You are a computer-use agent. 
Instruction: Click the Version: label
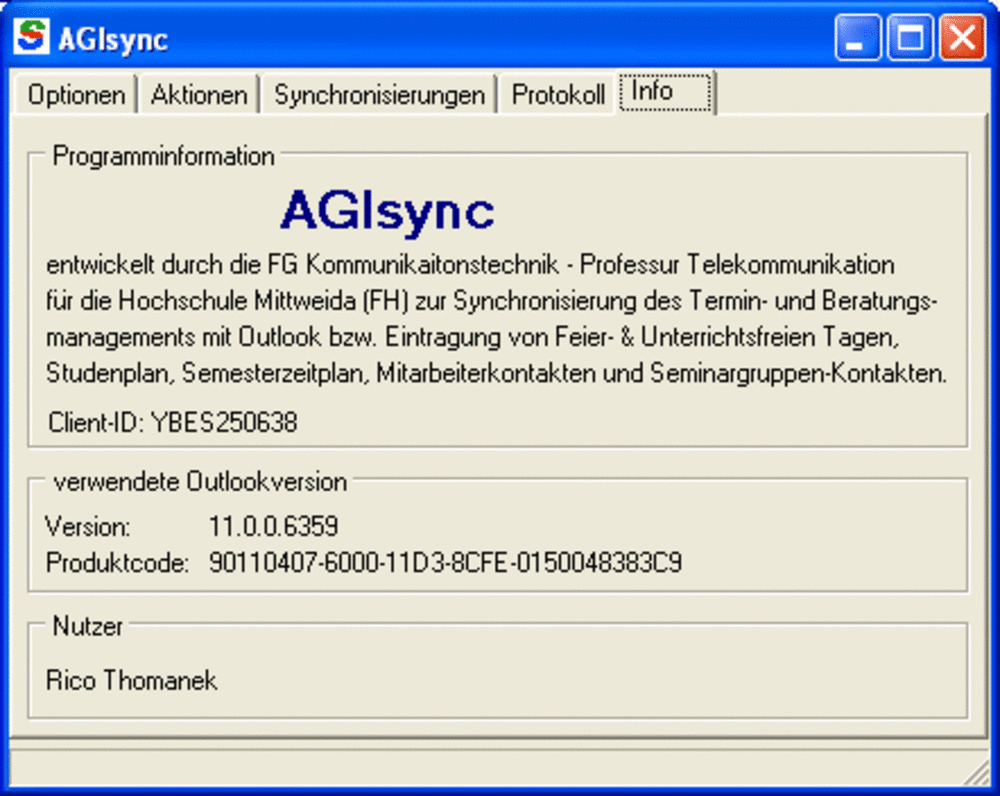point(88,527)
